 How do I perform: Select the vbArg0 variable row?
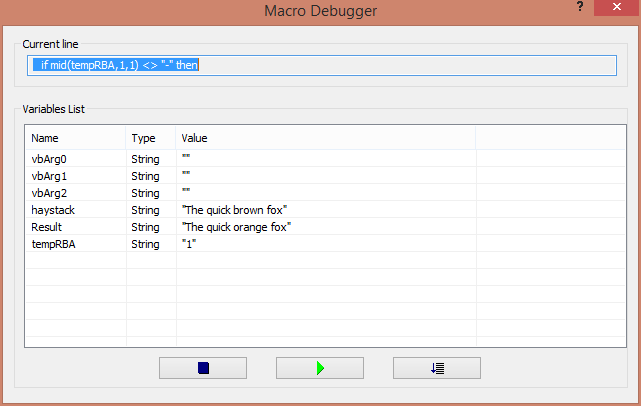tap(325, 159)
